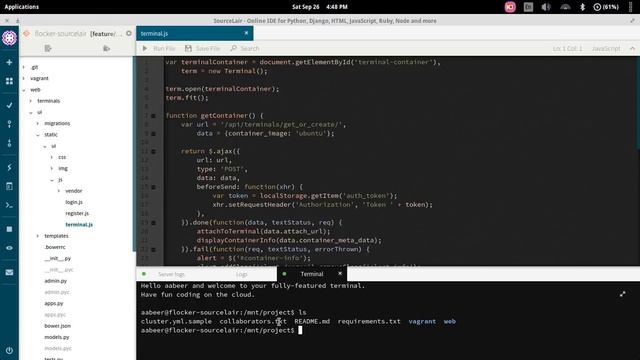The height and width of the screenshot is (360, 640).
Task: Open the clock showing Sat Sep 26
Action: coord(320,7)
